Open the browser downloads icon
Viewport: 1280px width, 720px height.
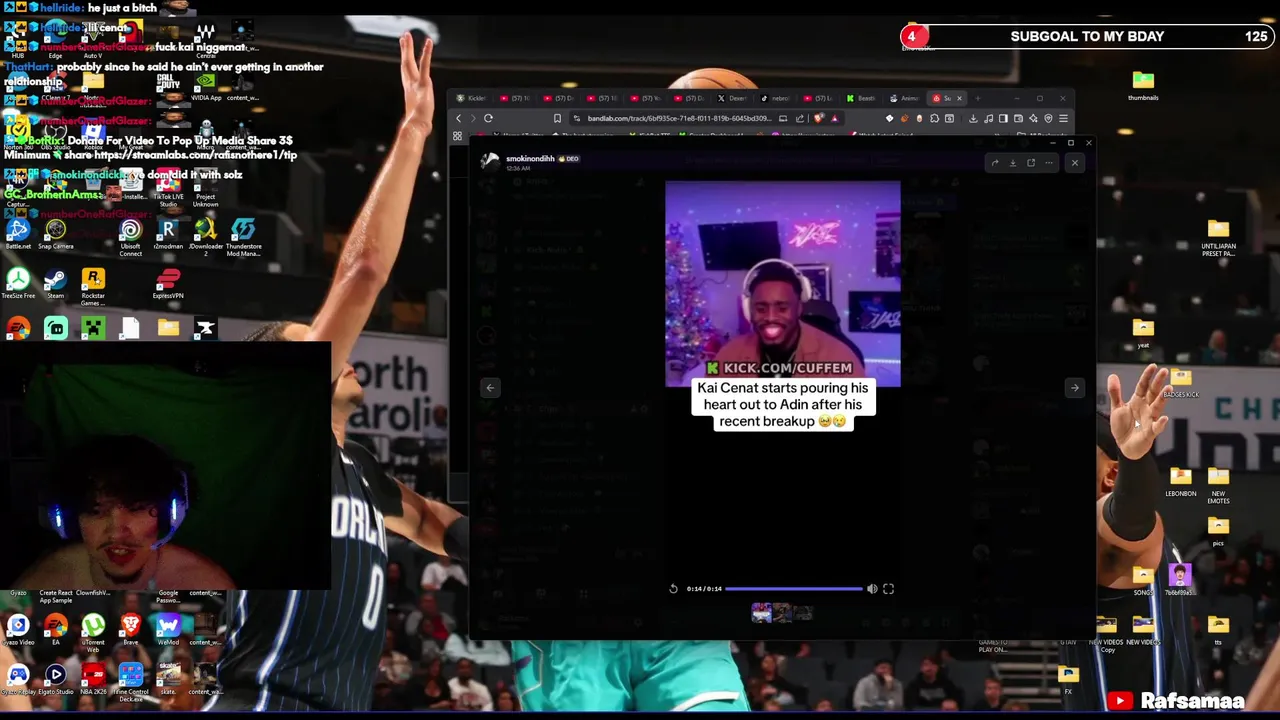973,118
